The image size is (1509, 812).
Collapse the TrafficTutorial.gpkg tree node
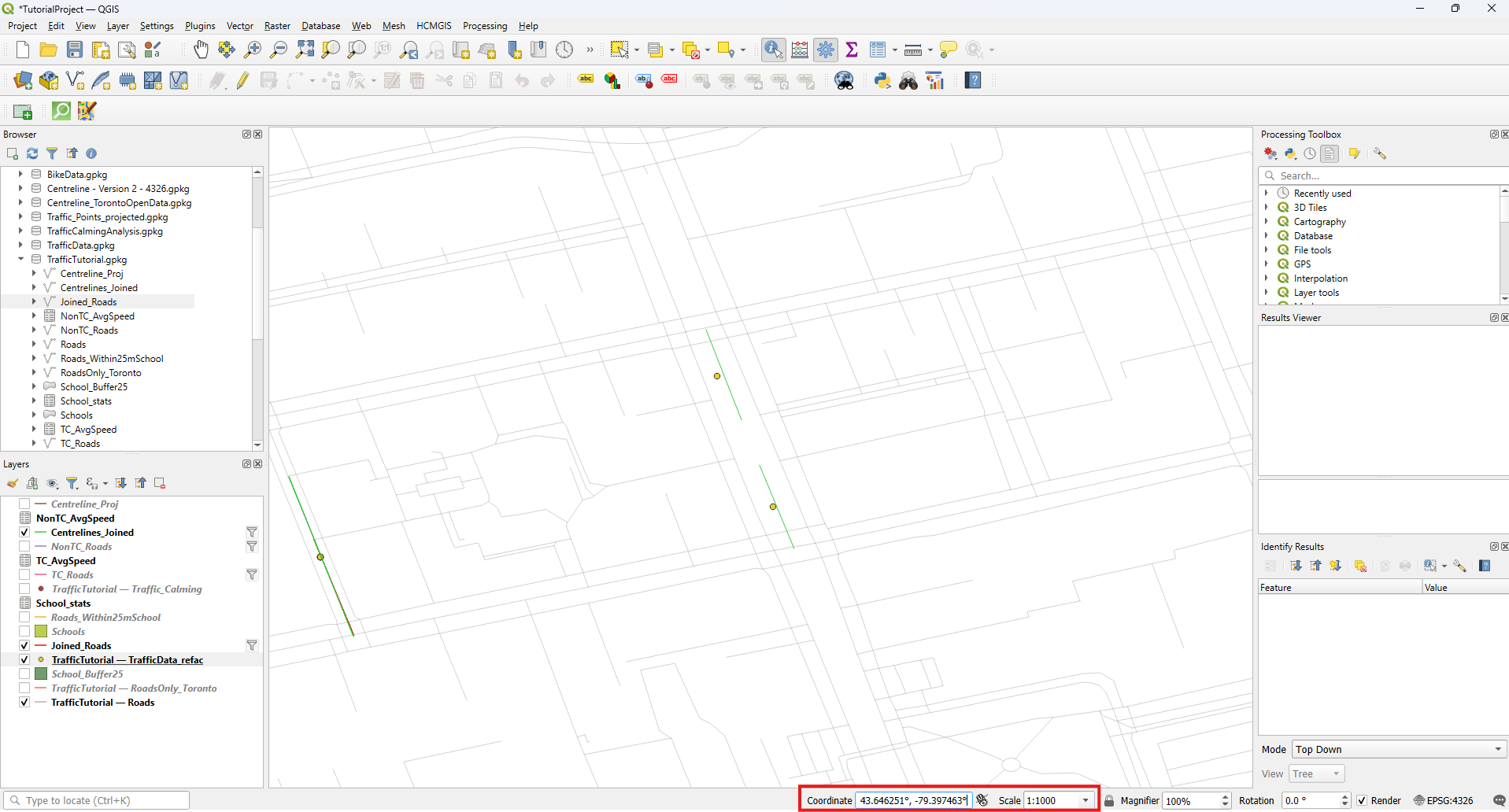(21, 260)
